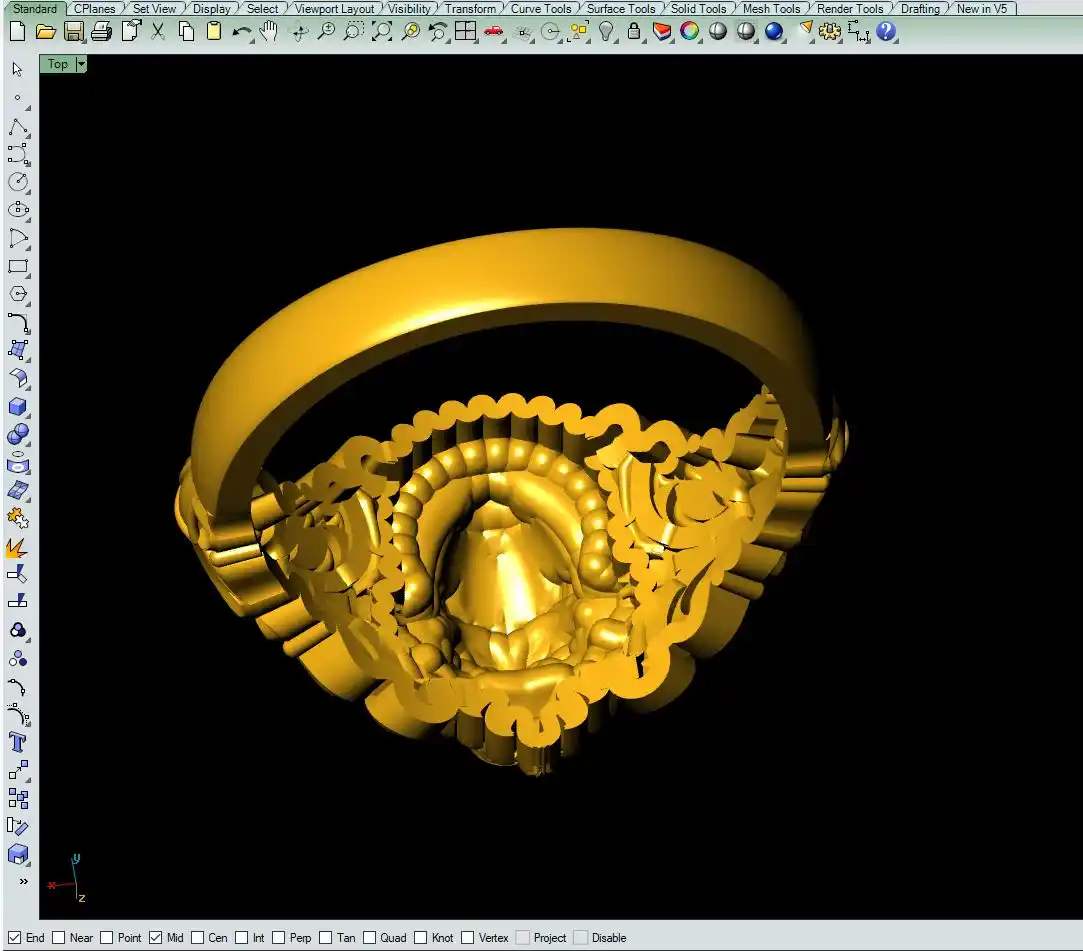Switch to the Curve Tools tab

coord(541,9)
